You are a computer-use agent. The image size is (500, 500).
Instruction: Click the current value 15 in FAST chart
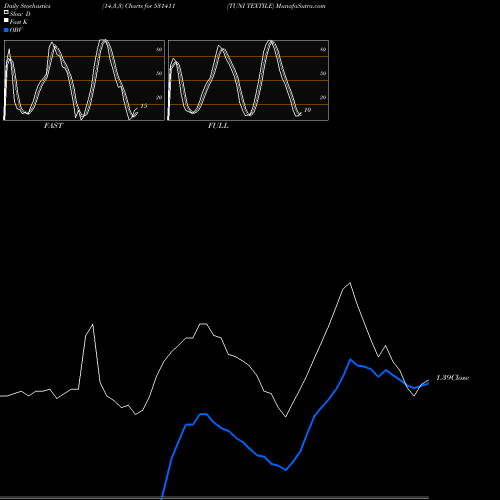pyautogui.click(x=144, y=106)
